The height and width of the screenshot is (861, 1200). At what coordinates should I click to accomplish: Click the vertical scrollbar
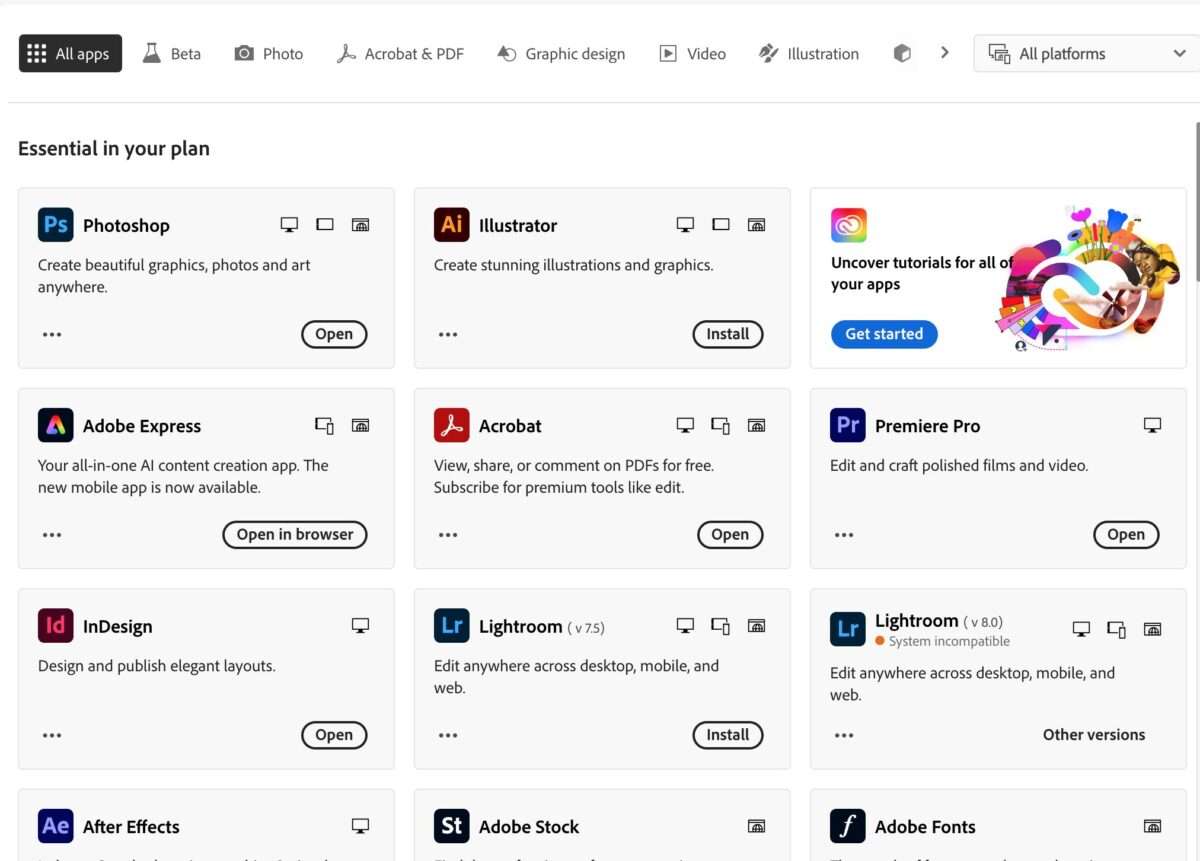click(1197, 200)
